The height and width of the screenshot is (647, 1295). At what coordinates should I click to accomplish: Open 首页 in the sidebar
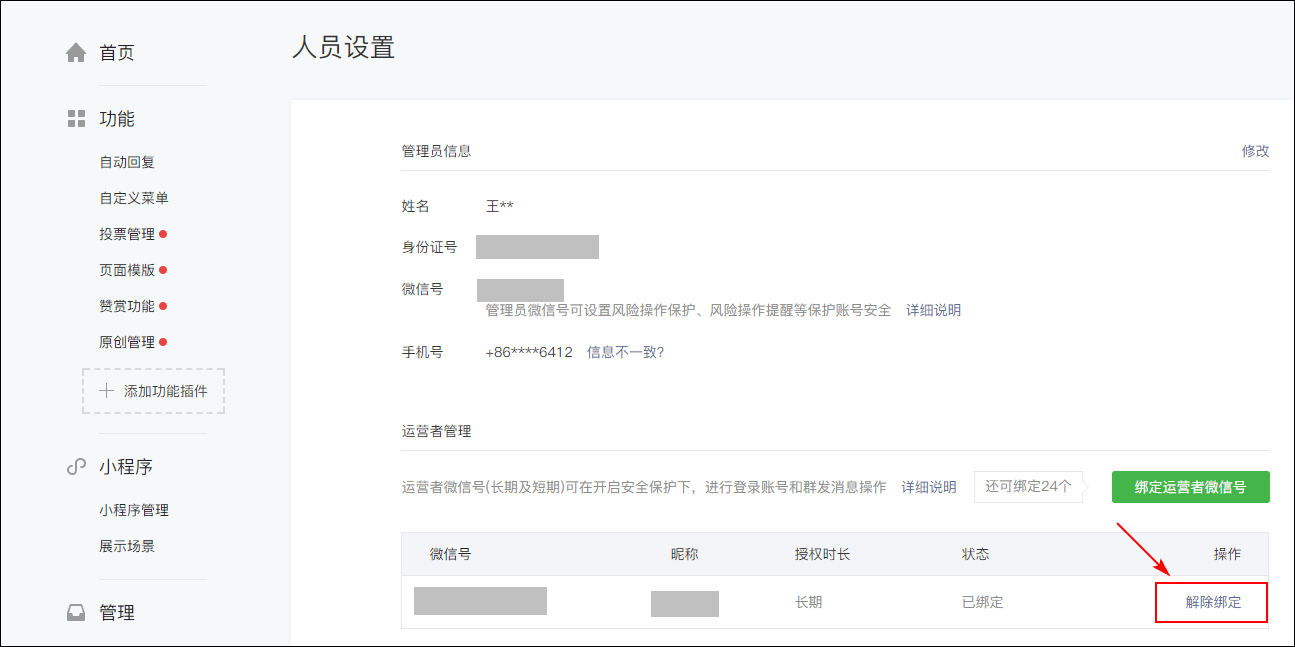[x=117, y=53]
